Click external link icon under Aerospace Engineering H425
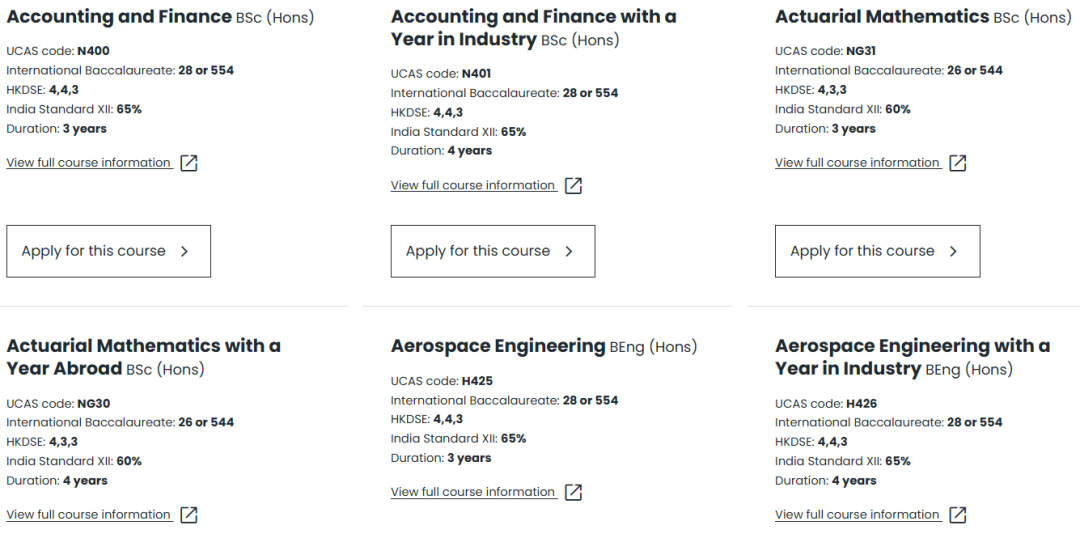Viewport: 1080px width, 538px height. tap(573, 493)
